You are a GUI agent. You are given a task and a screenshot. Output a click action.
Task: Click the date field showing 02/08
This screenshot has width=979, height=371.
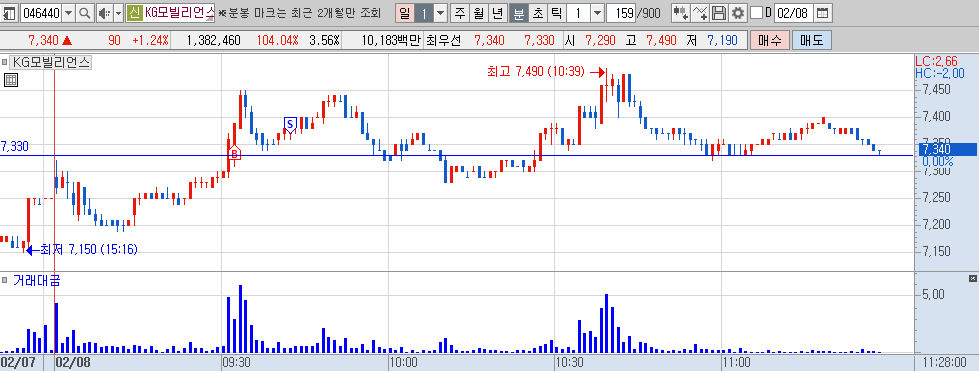click(794, 12)
